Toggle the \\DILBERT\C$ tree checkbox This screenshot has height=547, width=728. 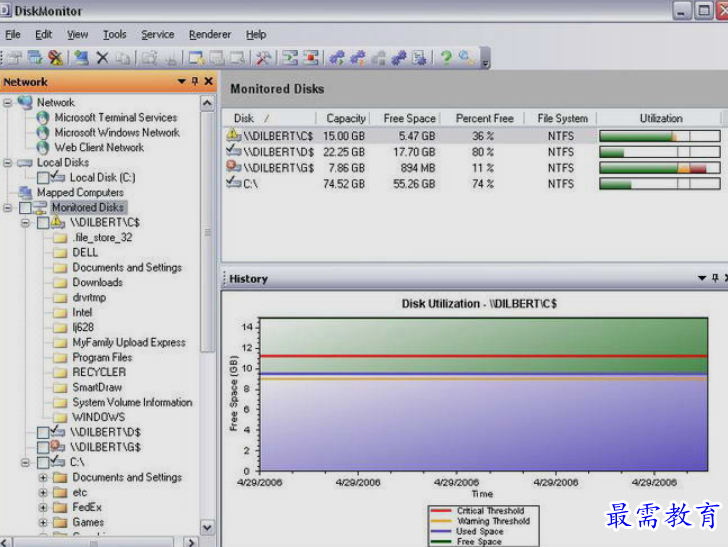pyautogui.click(x=43, y=223)
